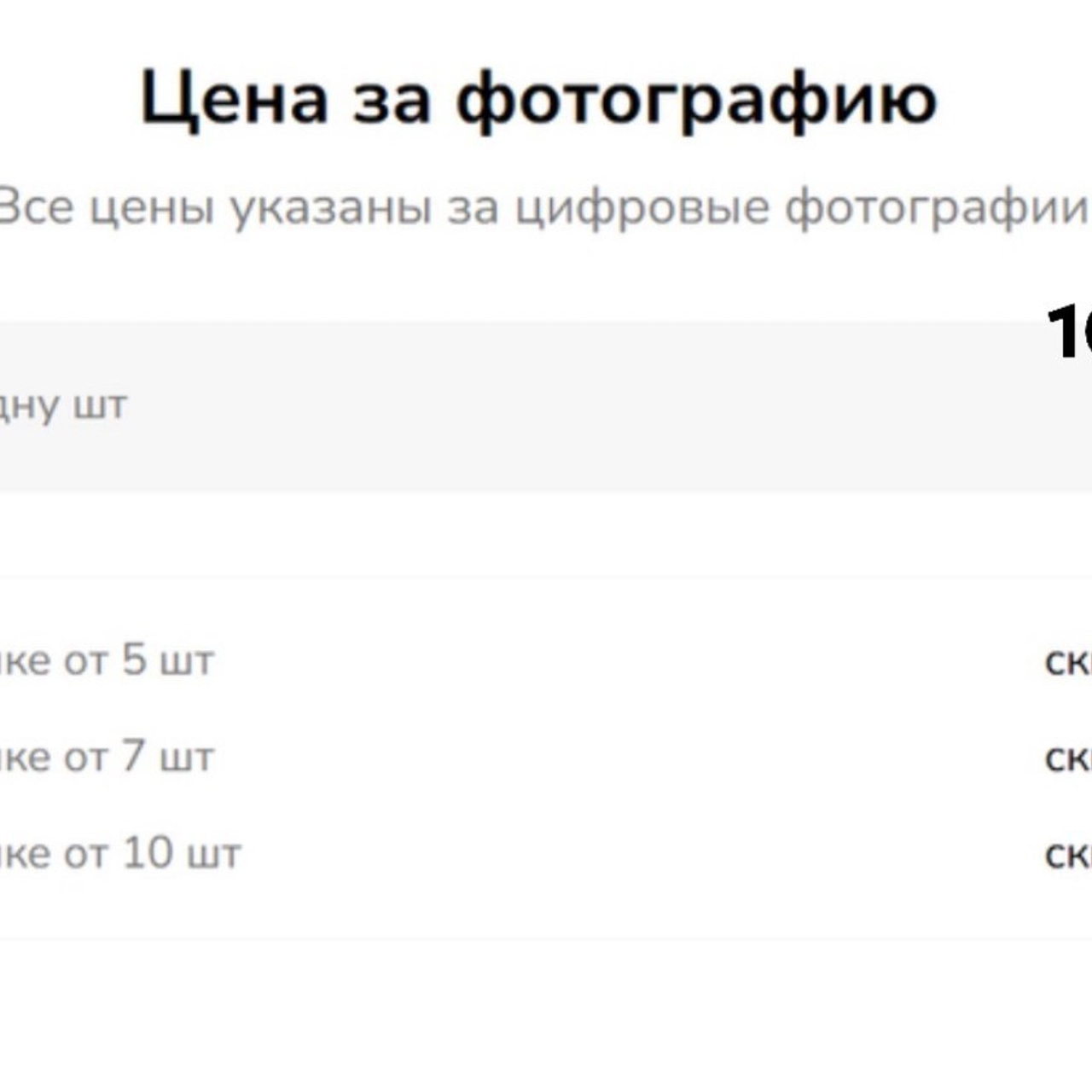1092x1092 pixels.
Task: Click the divider line above the discount rows
Action: pyautogui.click(x=546, y=579)
